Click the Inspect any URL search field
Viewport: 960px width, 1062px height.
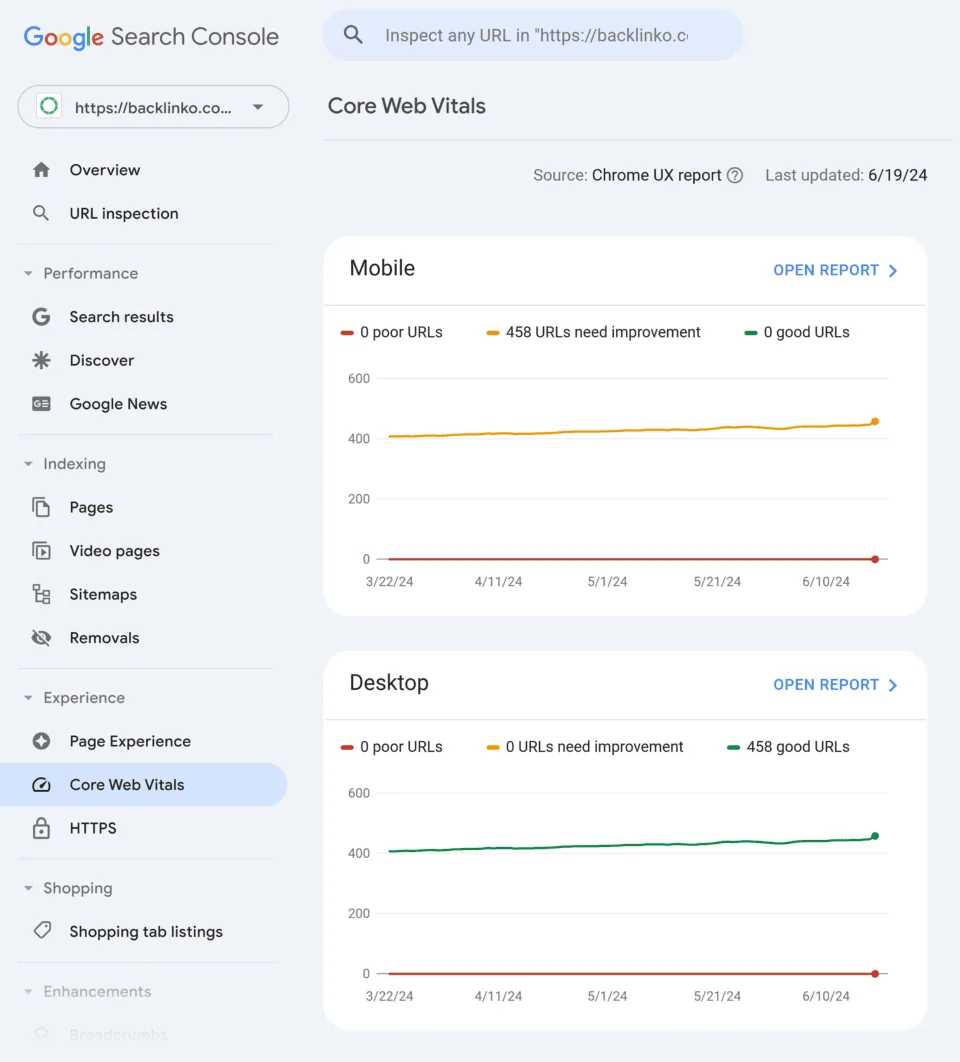coord(533,35)
